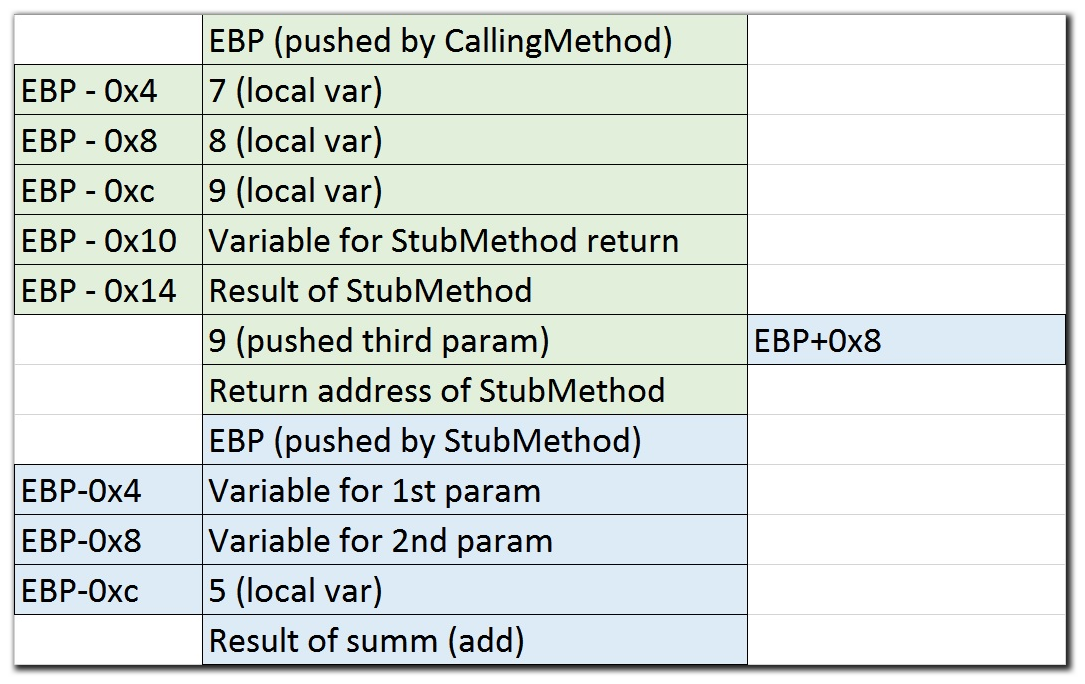This screenshot has width=1085, height=684.
Task: Select the blue "EBP-0x4" label cell
Action: pos(108,491)
